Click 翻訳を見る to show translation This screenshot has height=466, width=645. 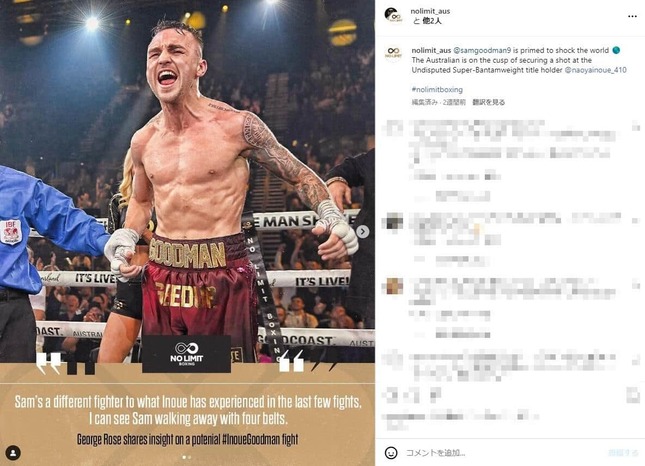click(489, 102)
